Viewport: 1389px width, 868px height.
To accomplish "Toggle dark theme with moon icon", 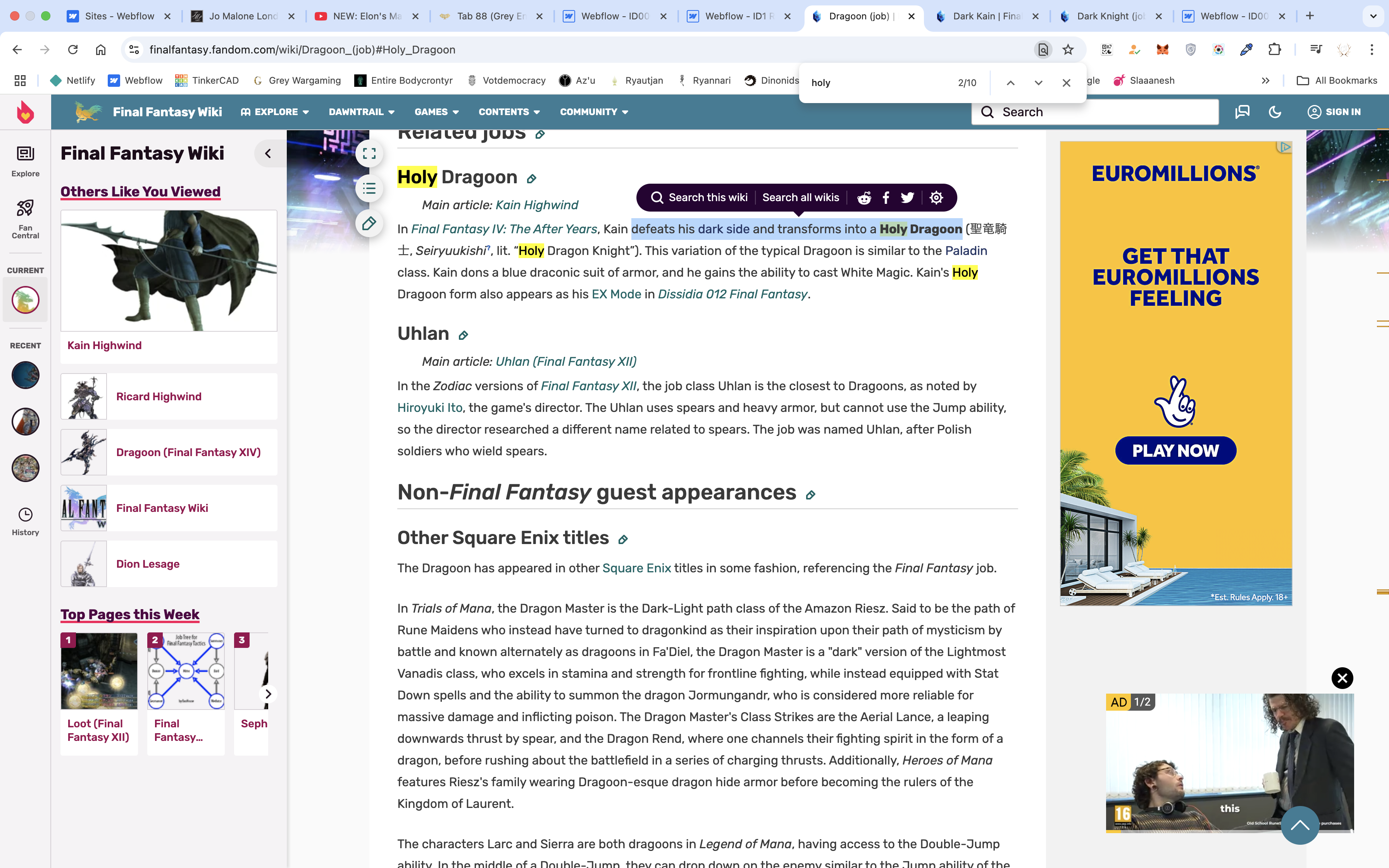I will pyautogui.click(x=1275, y=112).
